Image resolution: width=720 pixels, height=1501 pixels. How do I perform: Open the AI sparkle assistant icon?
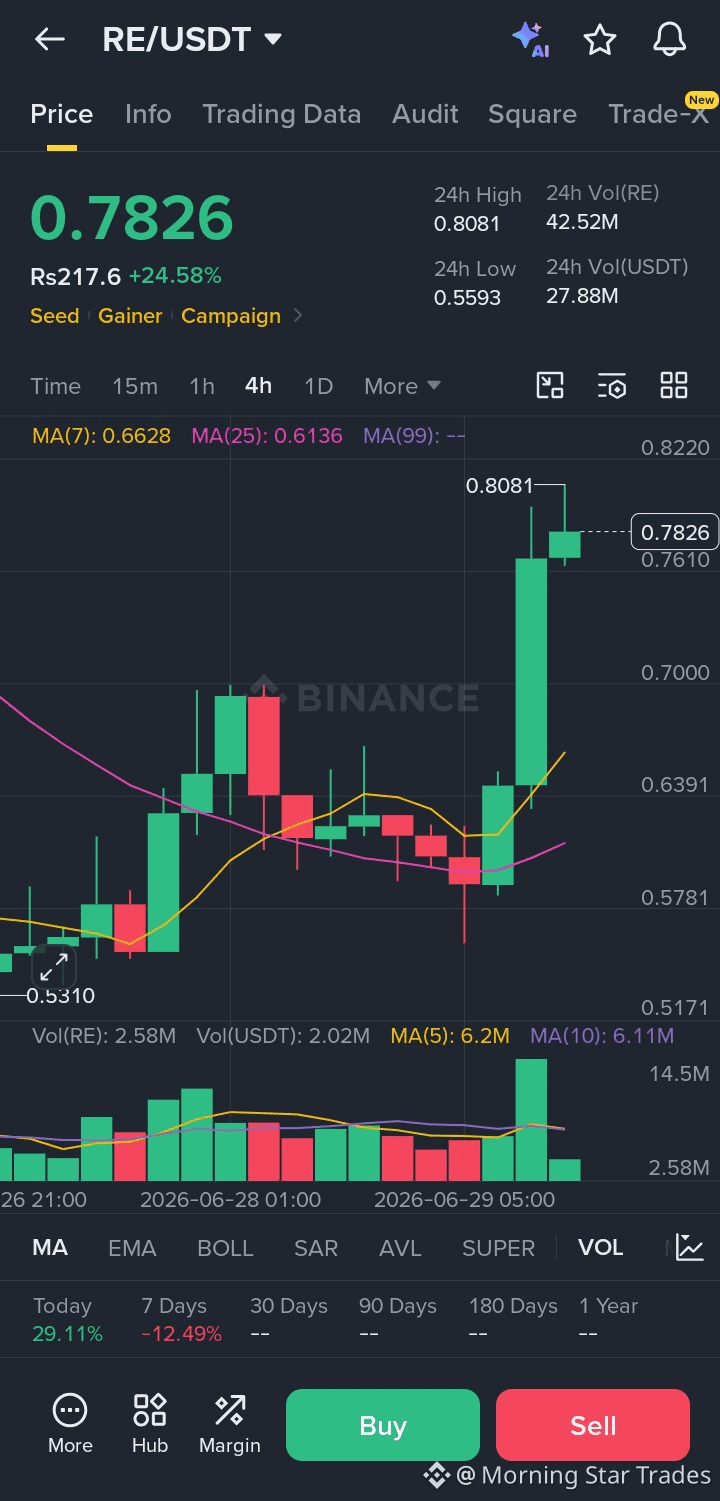(x=530, y=39)
